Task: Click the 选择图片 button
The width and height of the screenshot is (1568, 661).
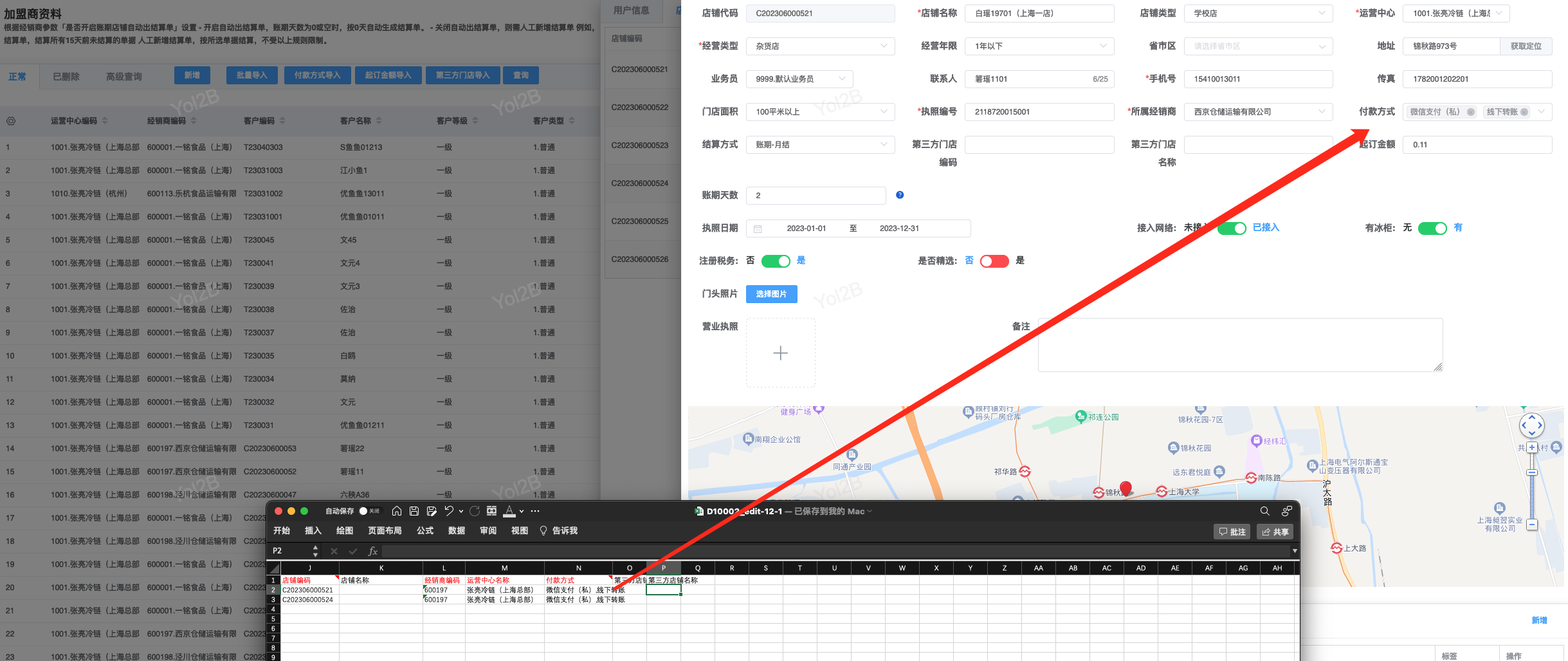Action: tap(772, 294)
